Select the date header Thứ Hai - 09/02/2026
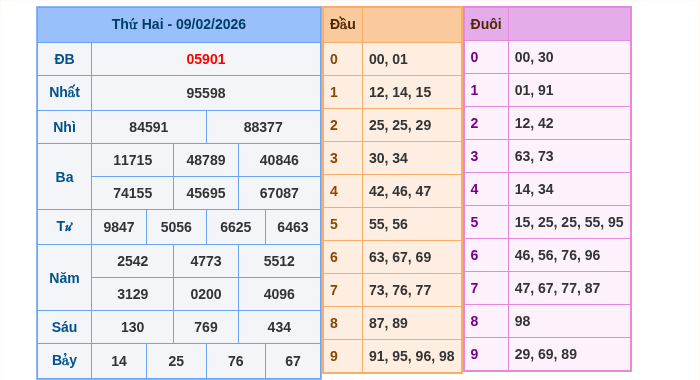 tap(179, 24)
